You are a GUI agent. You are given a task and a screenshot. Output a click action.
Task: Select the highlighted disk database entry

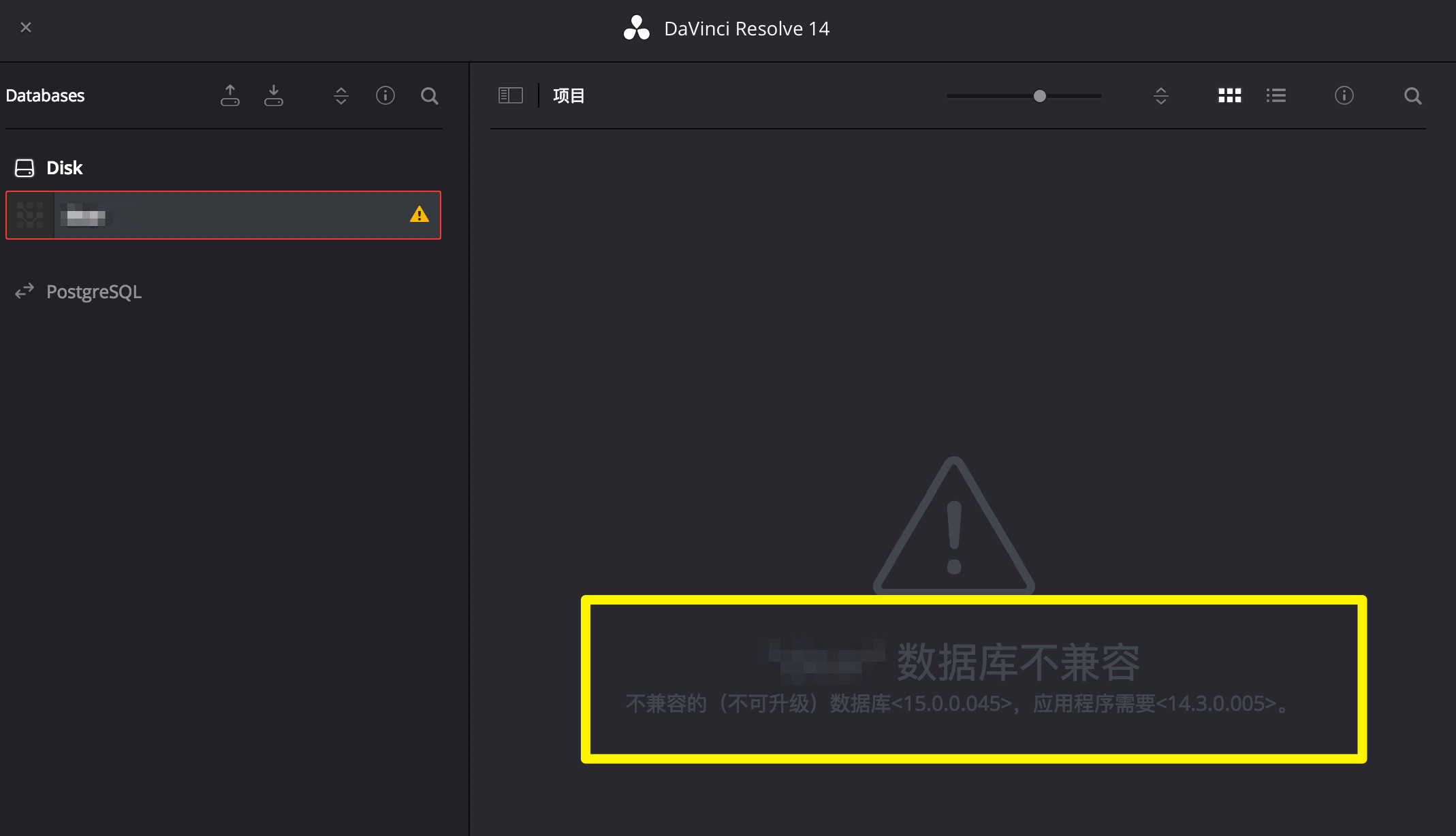[223, 215]
